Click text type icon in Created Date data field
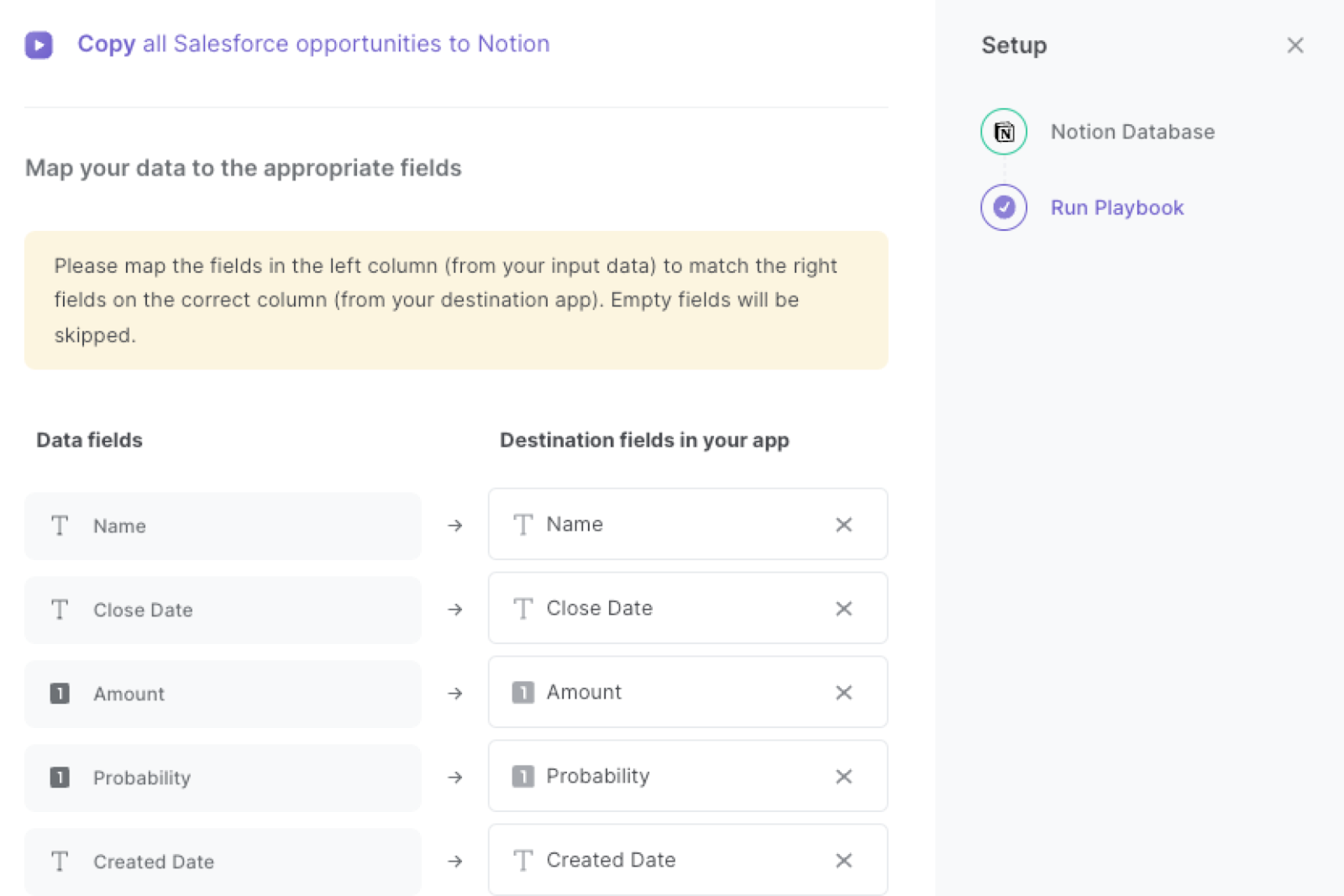1344x896 pixels. coord(60,862)
